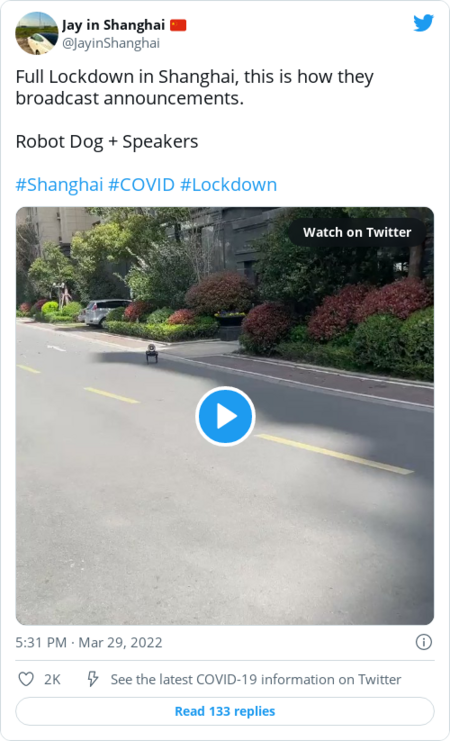Click See the latest COVID-19 information link

tap(256, 680)
